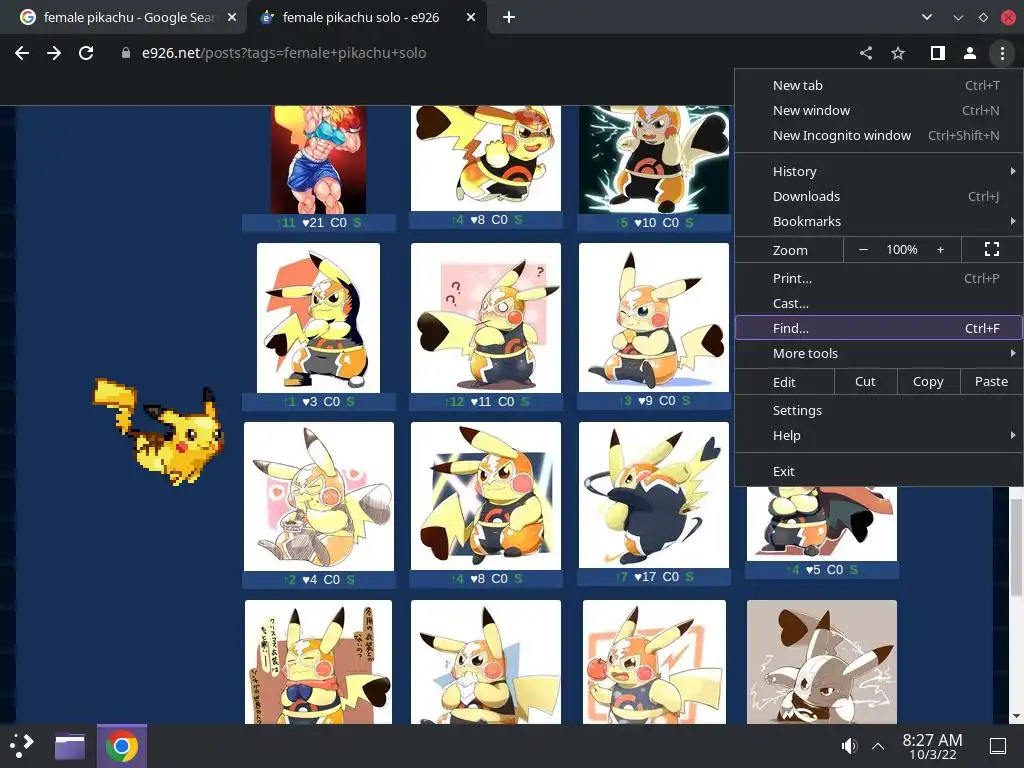Select Find... in the menu
This screenshot has height=768, width=1024.
click(x=879, y=328)
